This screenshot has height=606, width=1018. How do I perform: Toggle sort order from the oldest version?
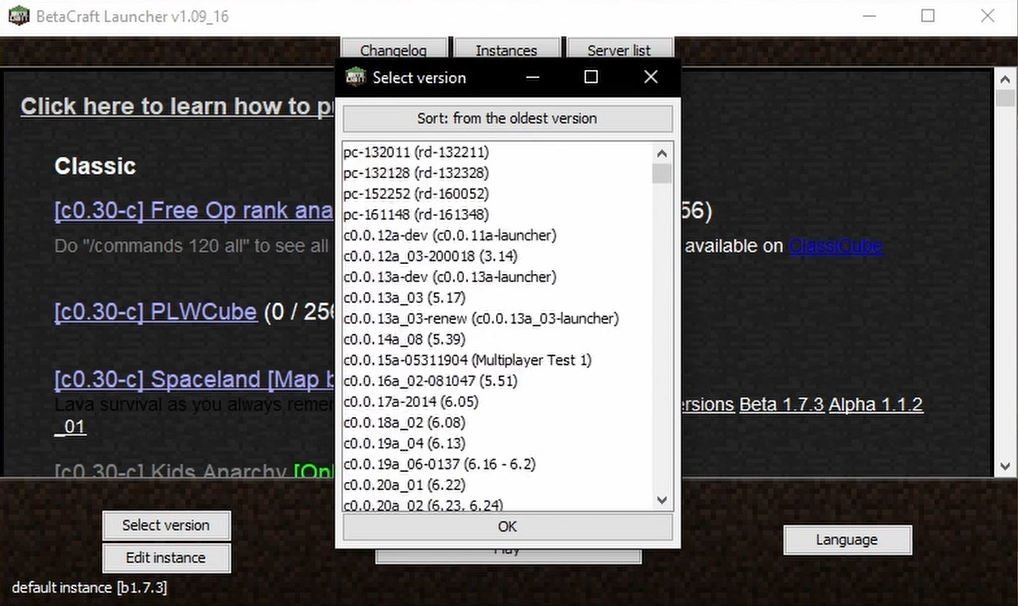click(x=507, y=118)
